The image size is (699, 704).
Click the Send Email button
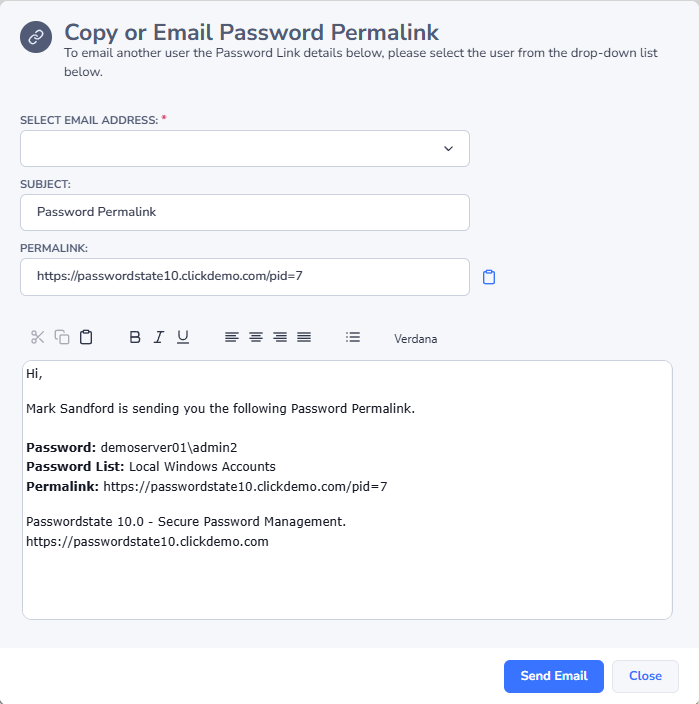tap(553, 676)
